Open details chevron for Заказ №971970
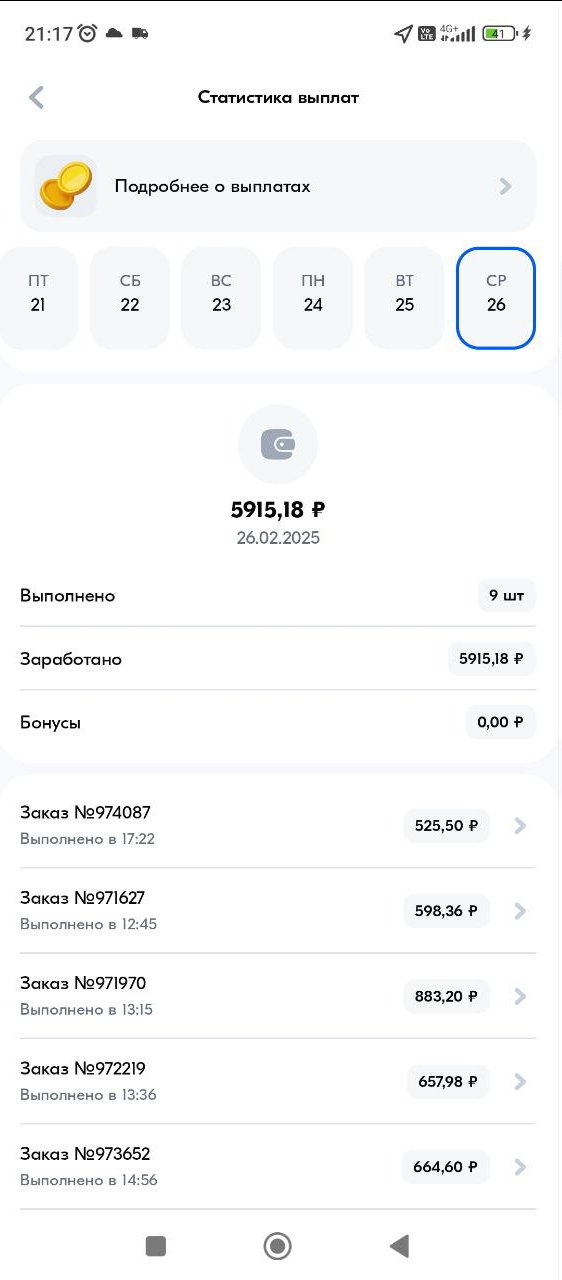 pos(520,996)
